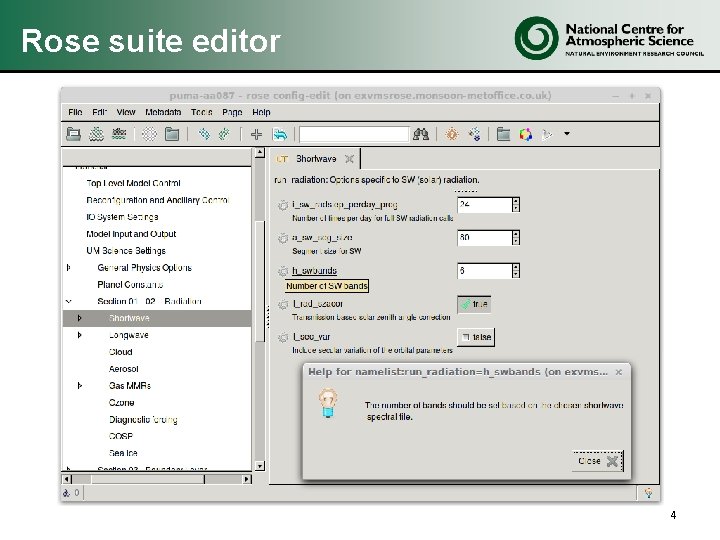
Task: Click the Load all apps icon
Action: point(149,134)
